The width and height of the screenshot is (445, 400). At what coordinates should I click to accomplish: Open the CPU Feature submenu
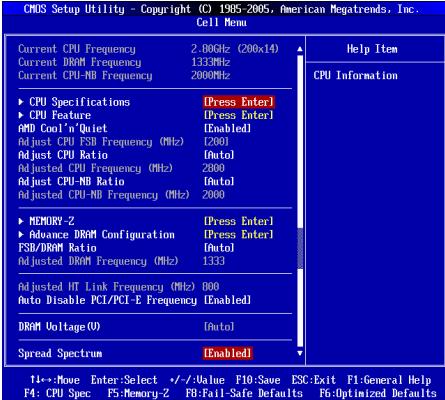point(60,115)
